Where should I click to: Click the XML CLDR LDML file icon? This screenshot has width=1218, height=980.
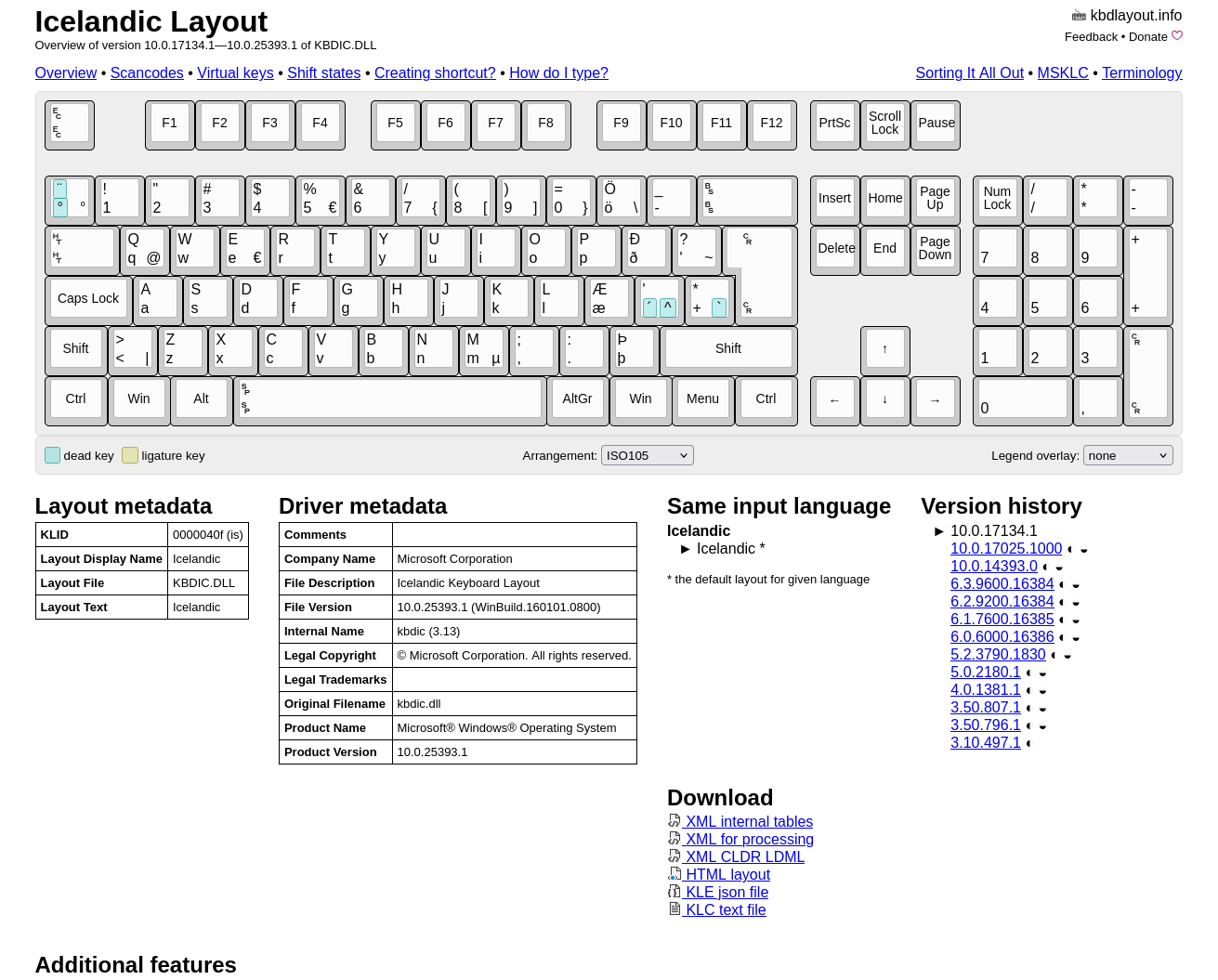(x=674, y=856)
